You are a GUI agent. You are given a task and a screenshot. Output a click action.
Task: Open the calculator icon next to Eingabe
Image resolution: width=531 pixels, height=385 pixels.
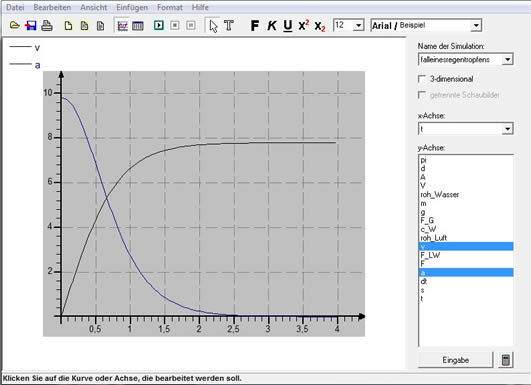point(506,360)
